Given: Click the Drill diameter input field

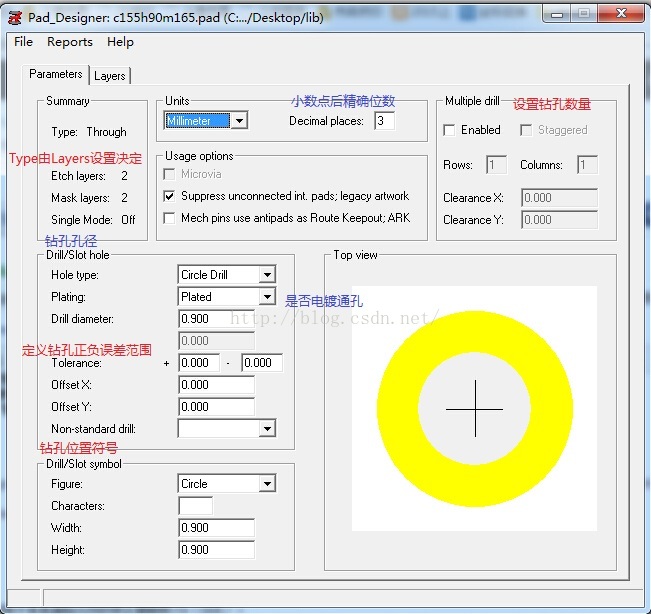Looking at the screenshot, I should pyautogui.click(x=215, y=319).
